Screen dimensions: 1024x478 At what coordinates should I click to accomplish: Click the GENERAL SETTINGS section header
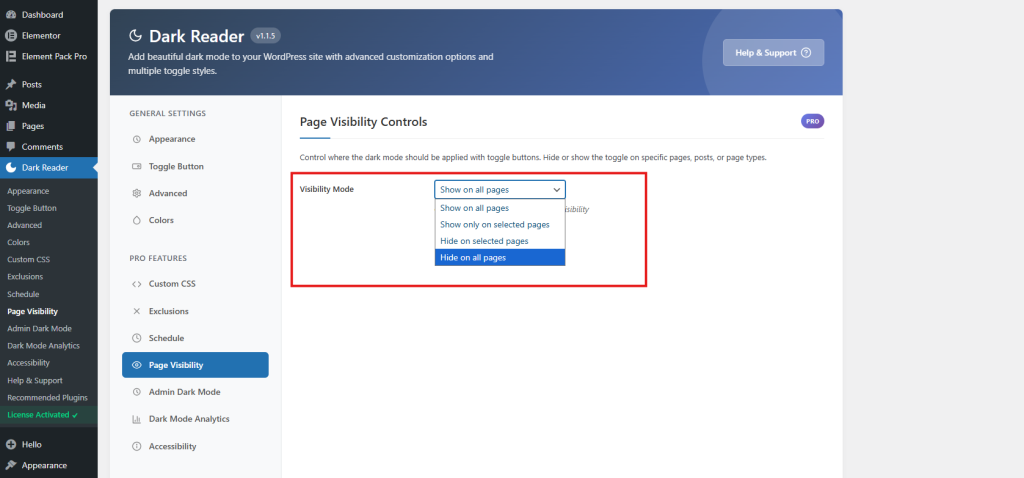click(x=167, y=114)
